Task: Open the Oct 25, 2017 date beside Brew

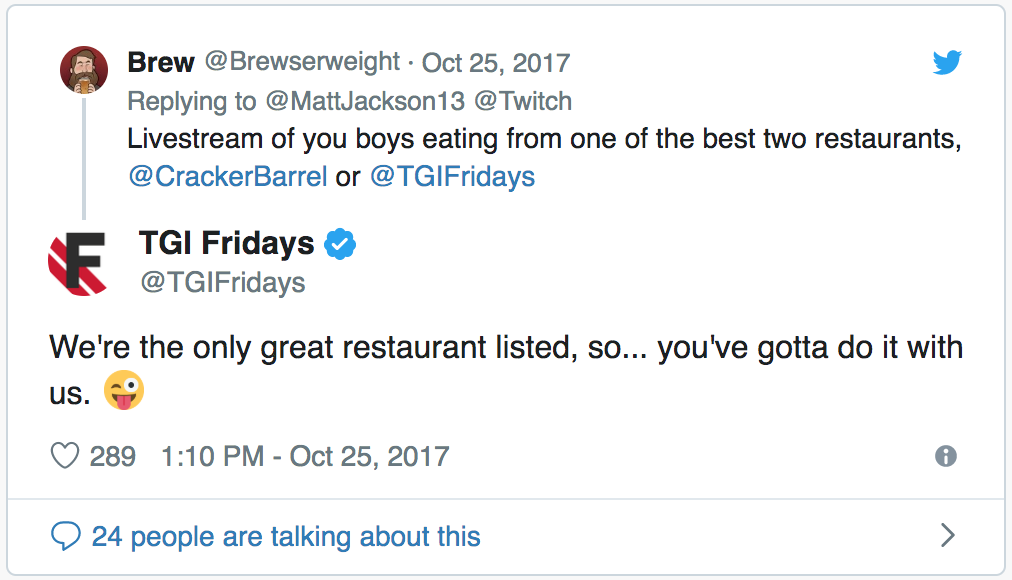Action: [496, 63]
